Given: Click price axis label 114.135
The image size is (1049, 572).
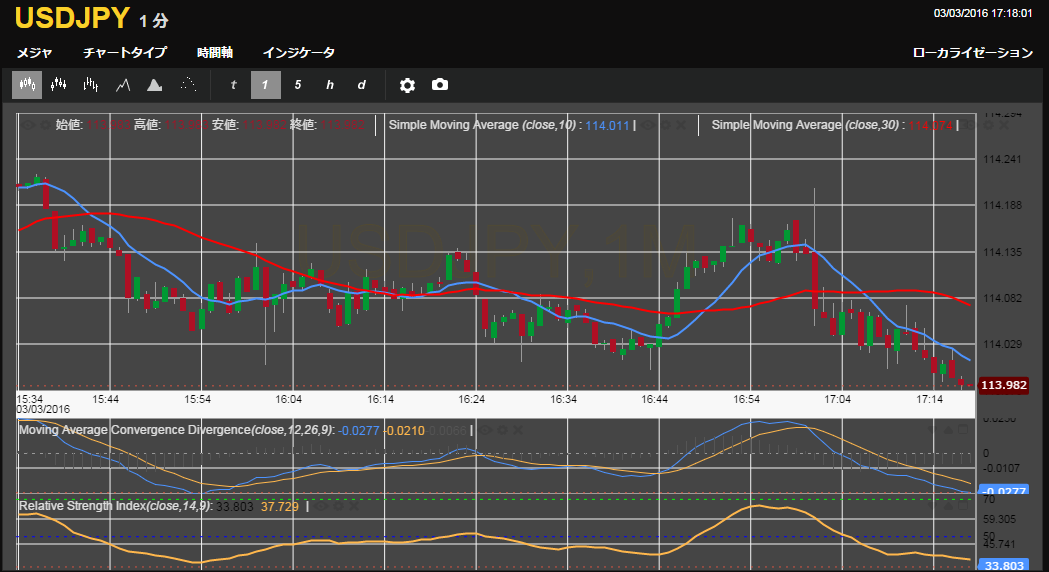Looking at the screenshot, I should pos(1003,252).
